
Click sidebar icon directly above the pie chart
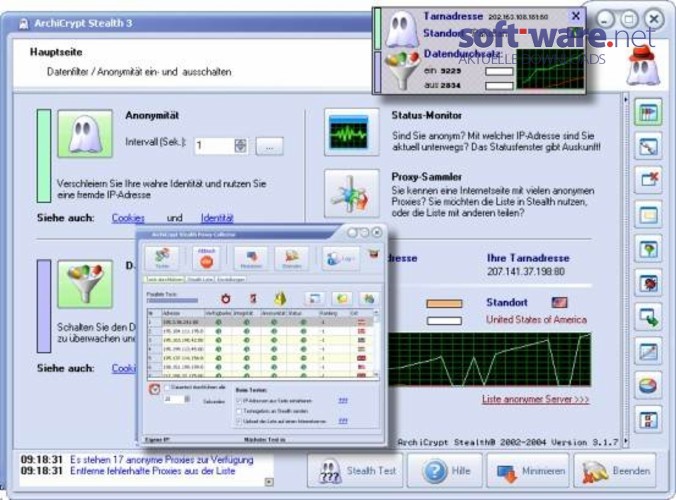click(x=648, y=351)
